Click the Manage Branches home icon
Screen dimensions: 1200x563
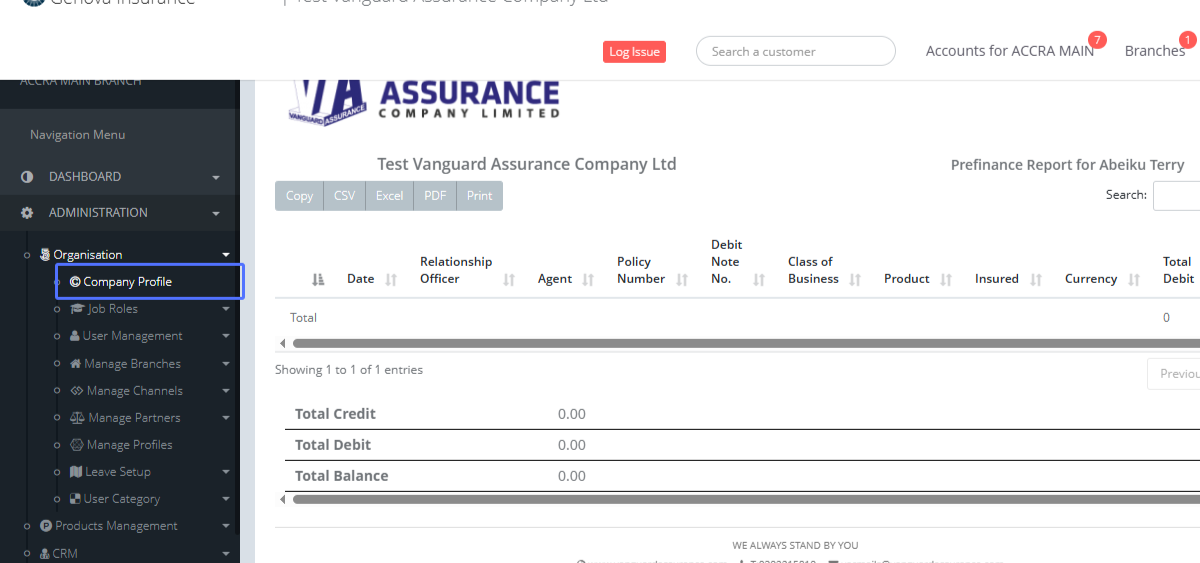75,364
